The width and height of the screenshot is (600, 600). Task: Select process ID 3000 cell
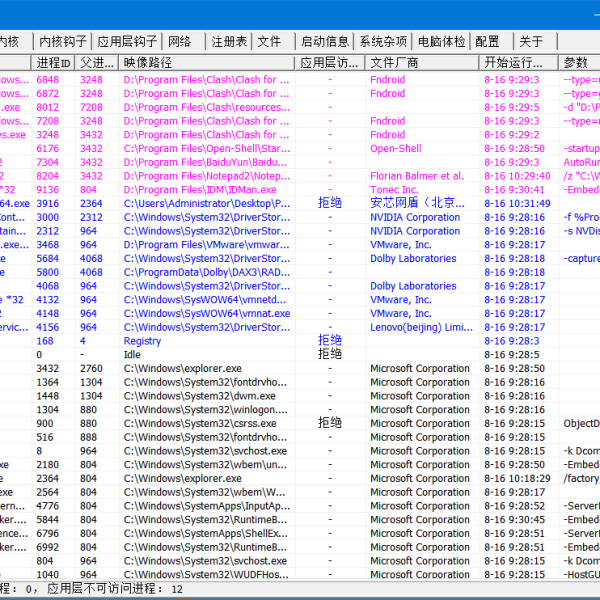[48, 217]
